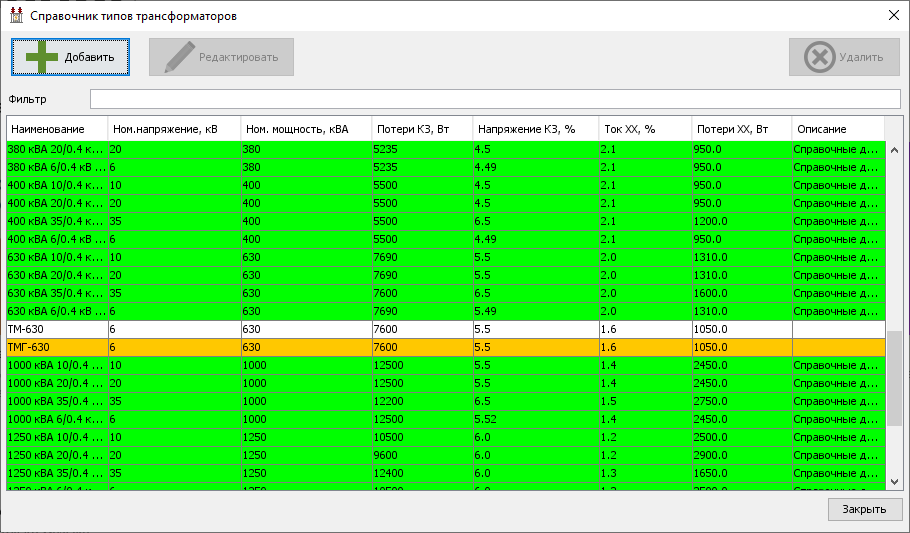This screenshot has height=533, width=910.
Task: Click the Удалить button with the cross icon
Action: (x=844, y=57)
